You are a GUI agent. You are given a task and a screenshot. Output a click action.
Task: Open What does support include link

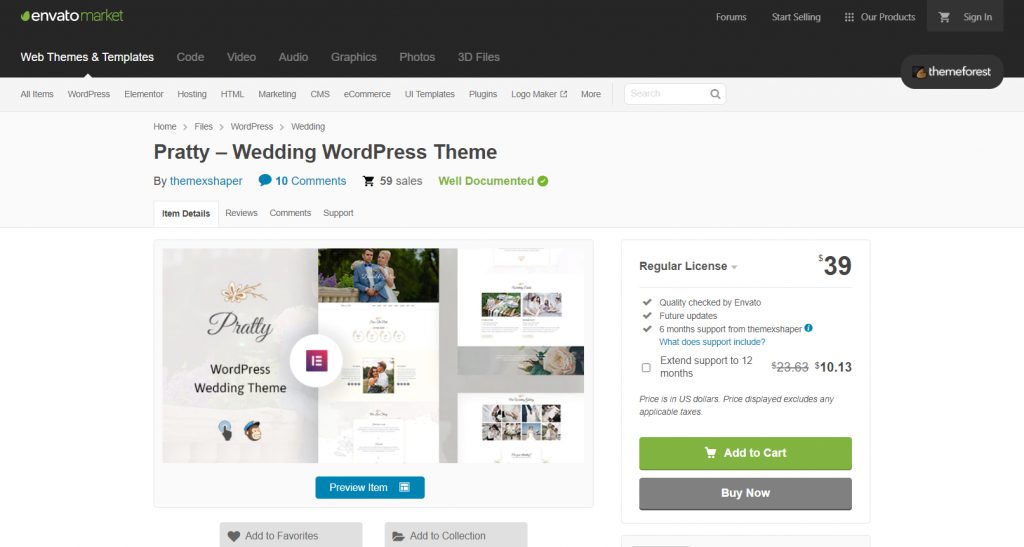click(x=712, y=341)
